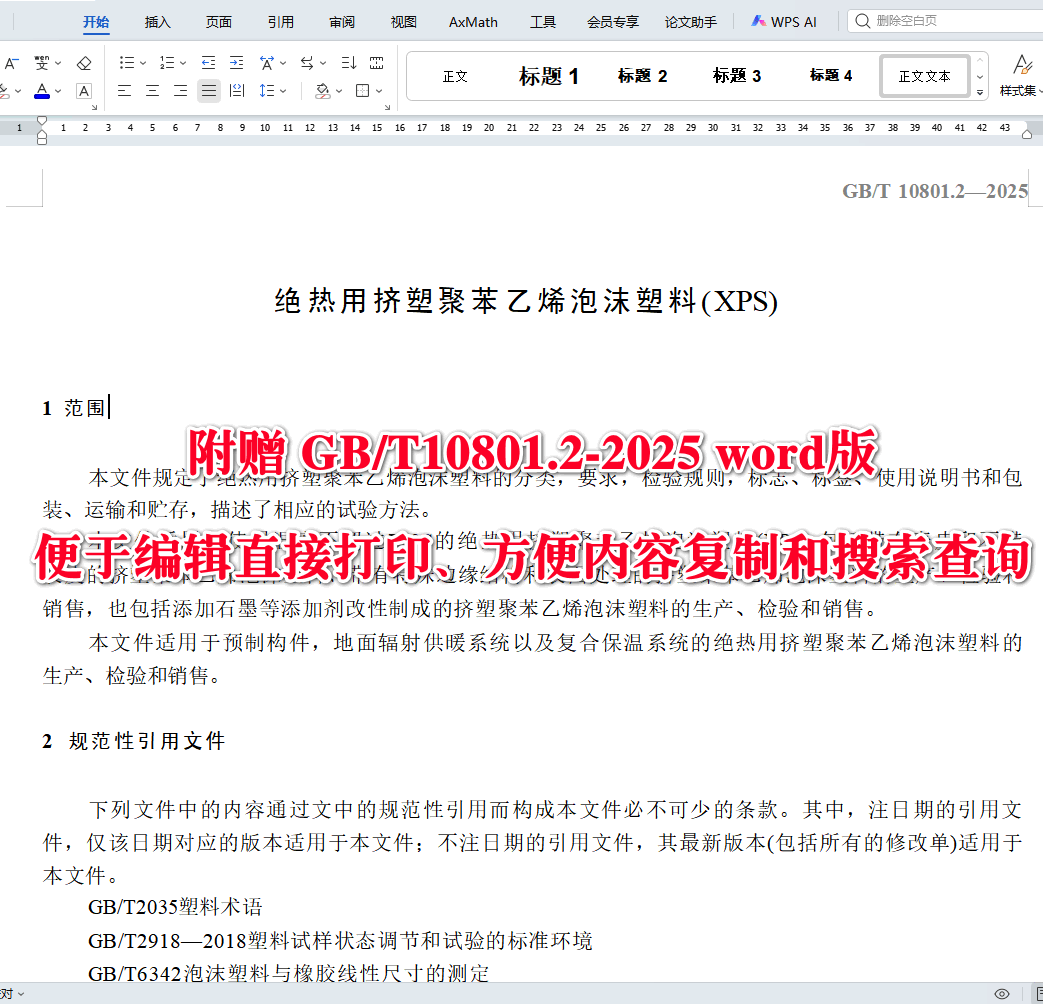The image size is (1043, 1004).
Task: Open the 审阅 tab
Action: pos(342,22)
